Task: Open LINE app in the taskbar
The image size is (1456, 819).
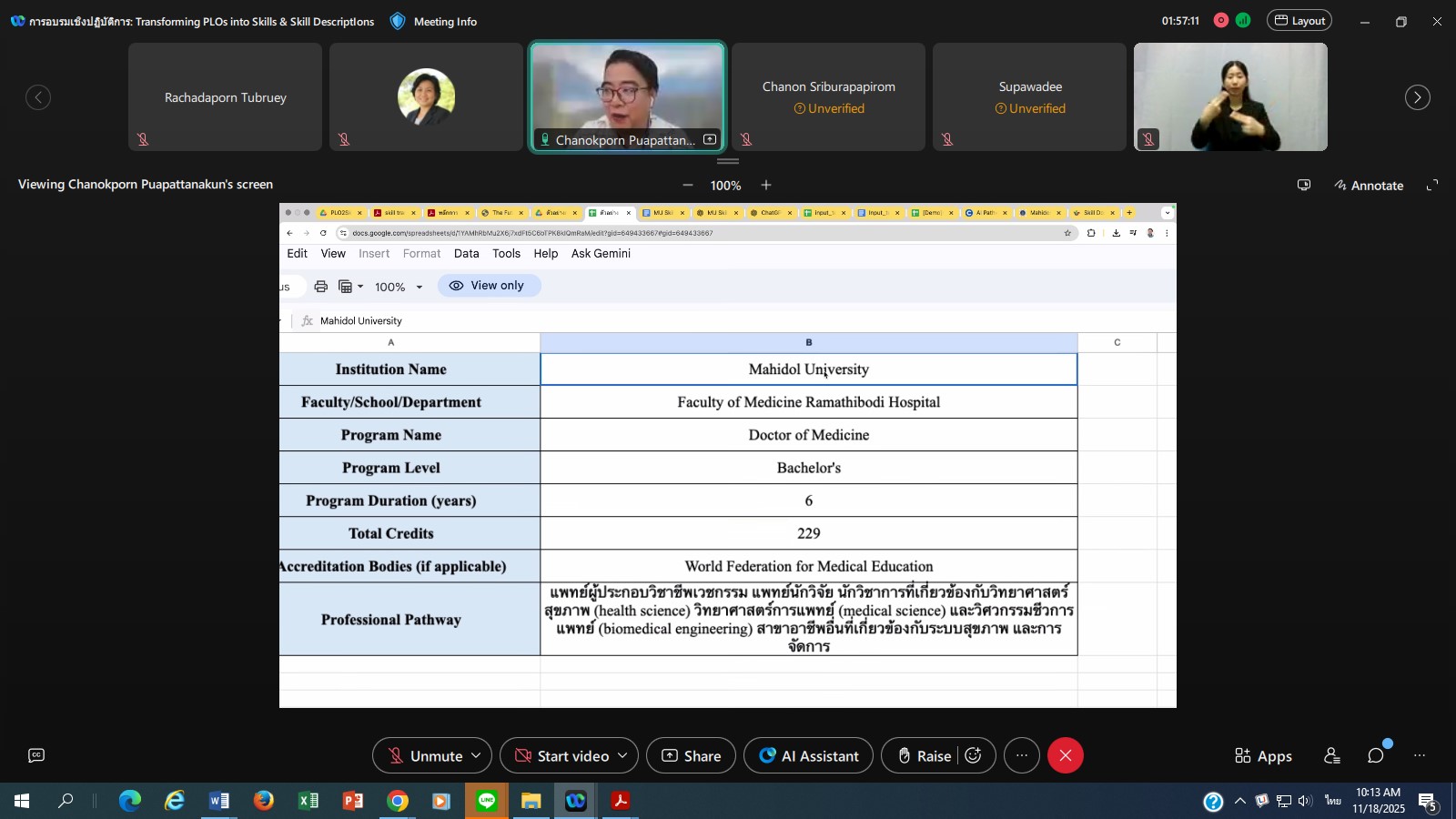Action: [487, 801]
